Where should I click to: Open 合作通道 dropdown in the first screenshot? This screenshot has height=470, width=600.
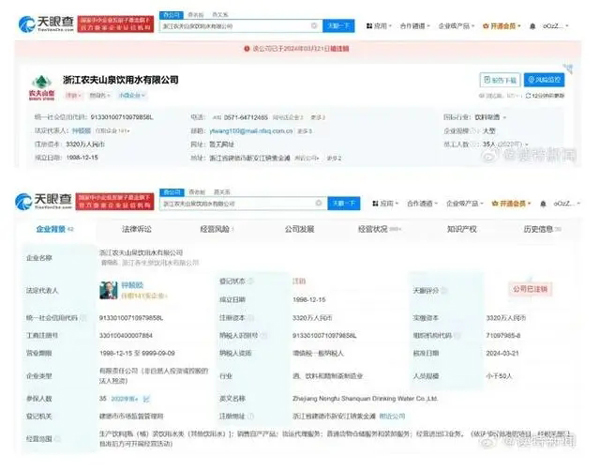[415, 26]
